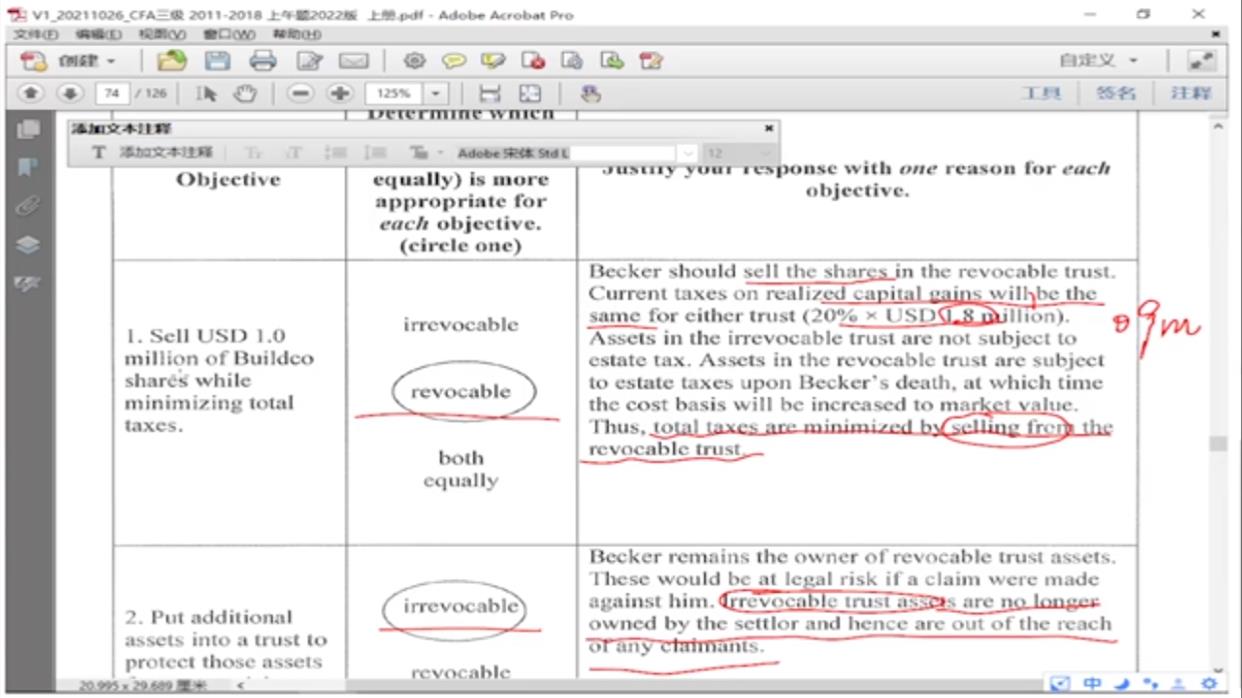Open the 视图 menu
Viewport: 1242px width, 698px height.
pos(162,34)
